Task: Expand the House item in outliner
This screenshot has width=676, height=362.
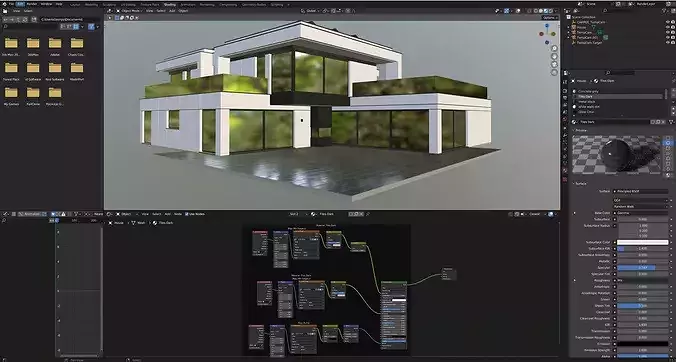Action: (x=569, y=27)
